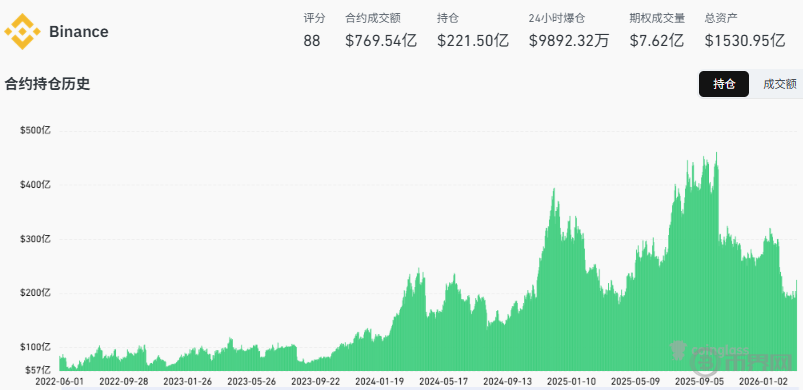Click the 合约持仓历史 chart title

click(47, 84)
